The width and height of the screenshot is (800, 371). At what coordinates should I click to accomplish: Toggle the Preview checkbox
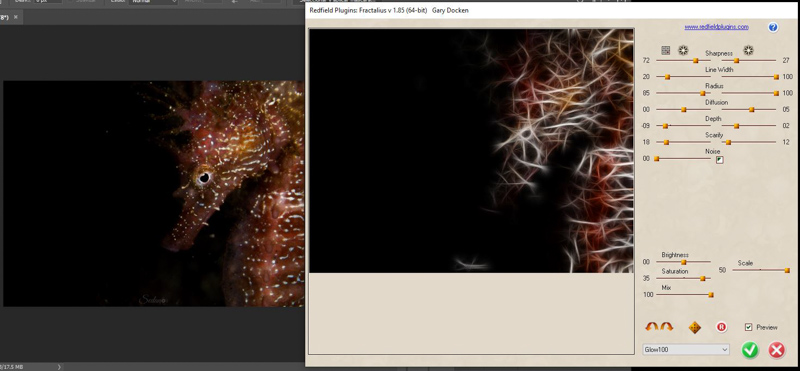[x=748, y=327]
